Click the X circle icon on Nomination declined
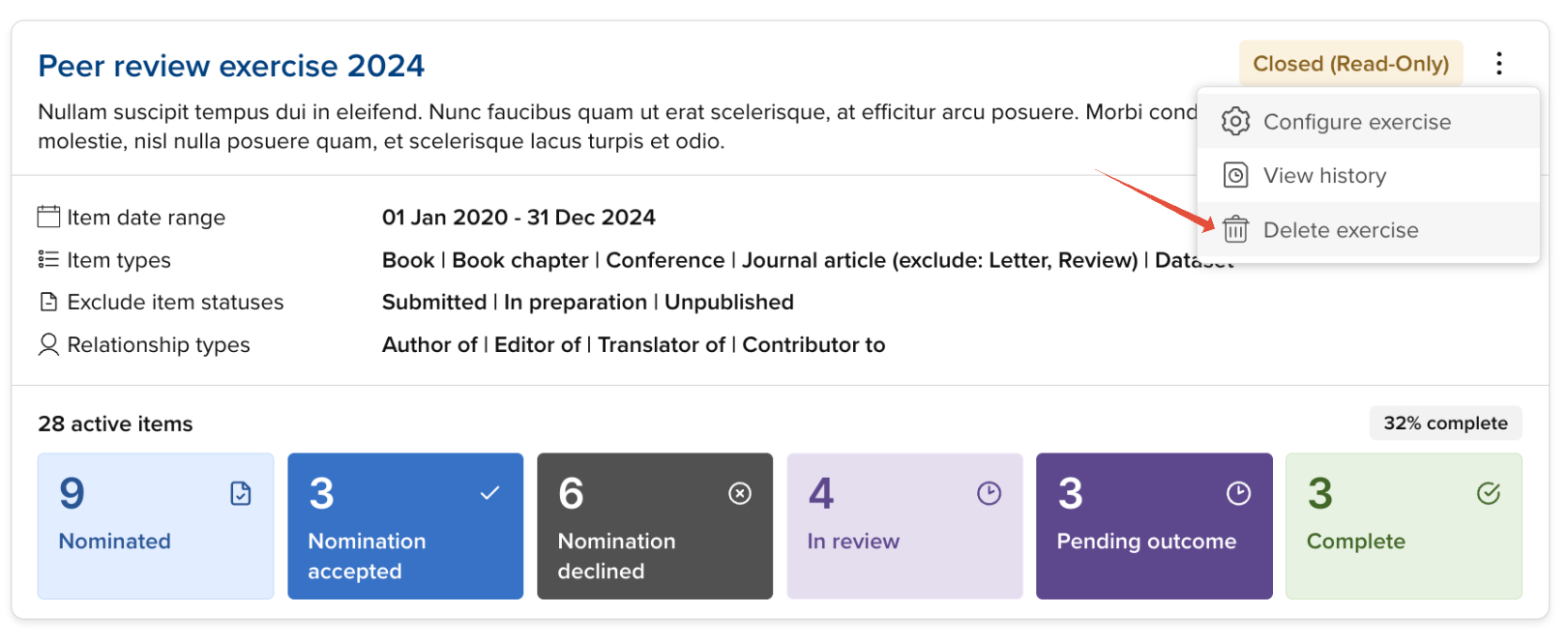Image resolution: width=1568 pixels, height=644 pixels. point(740,494)
